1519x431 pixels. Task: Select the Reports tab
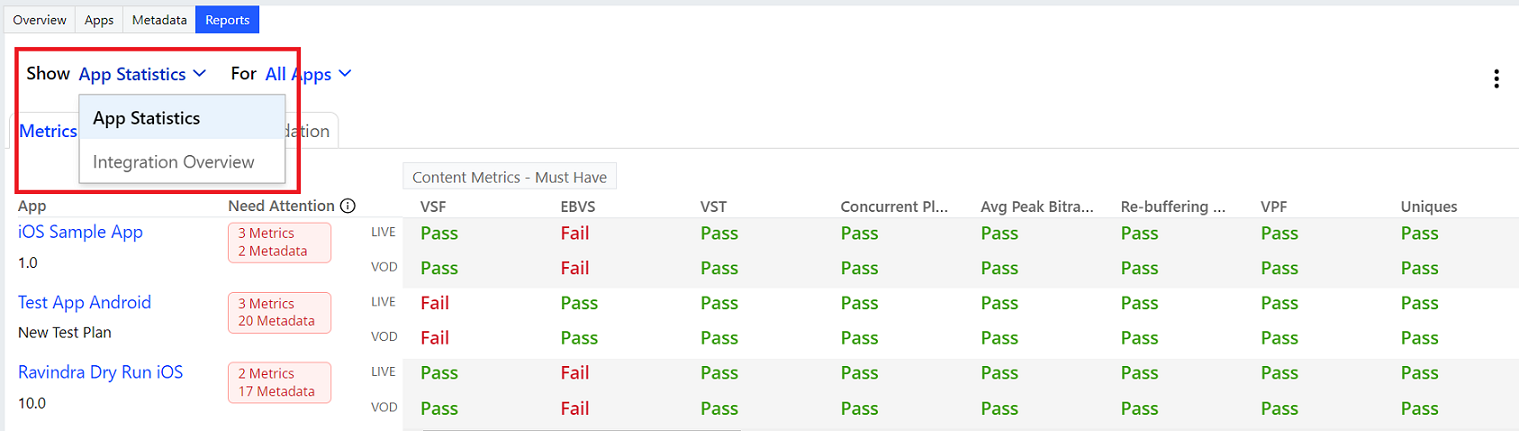coord(227,19)
